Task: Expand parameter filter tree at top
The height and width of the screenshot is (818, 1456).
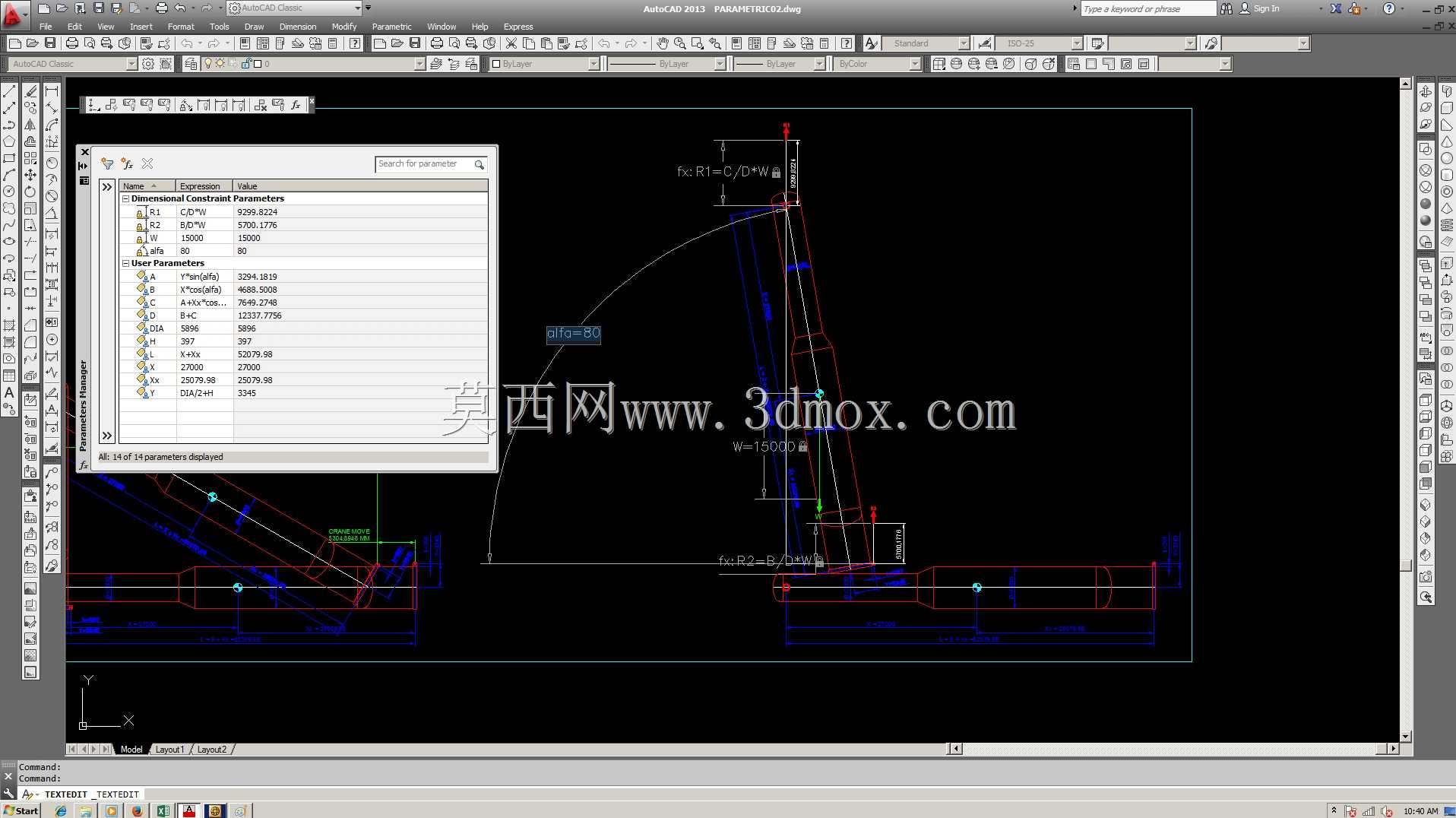Action: [107, 187]
